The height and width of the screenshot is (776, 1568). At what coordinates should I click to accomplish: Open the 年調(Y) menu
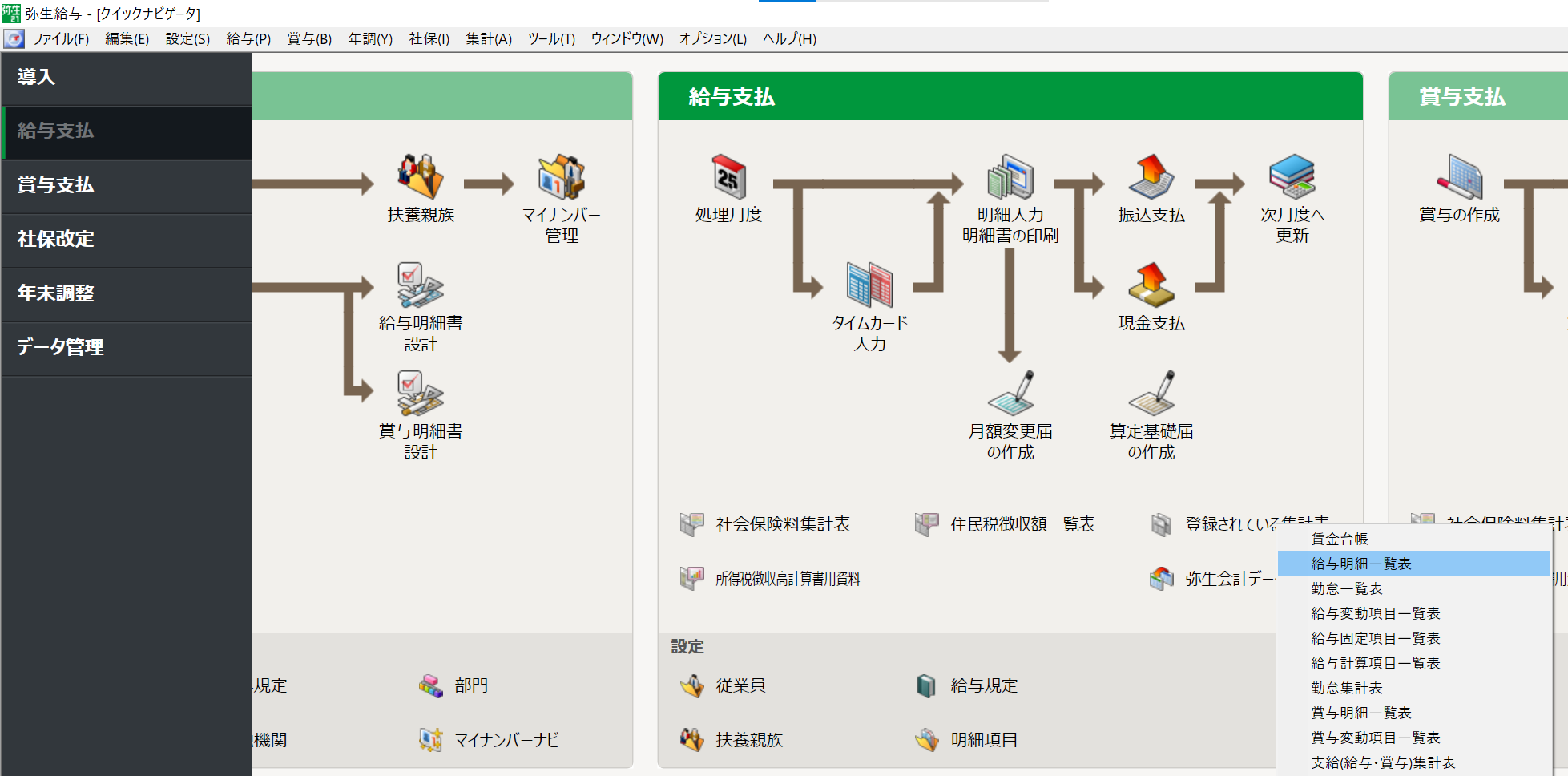click(370, 38)
